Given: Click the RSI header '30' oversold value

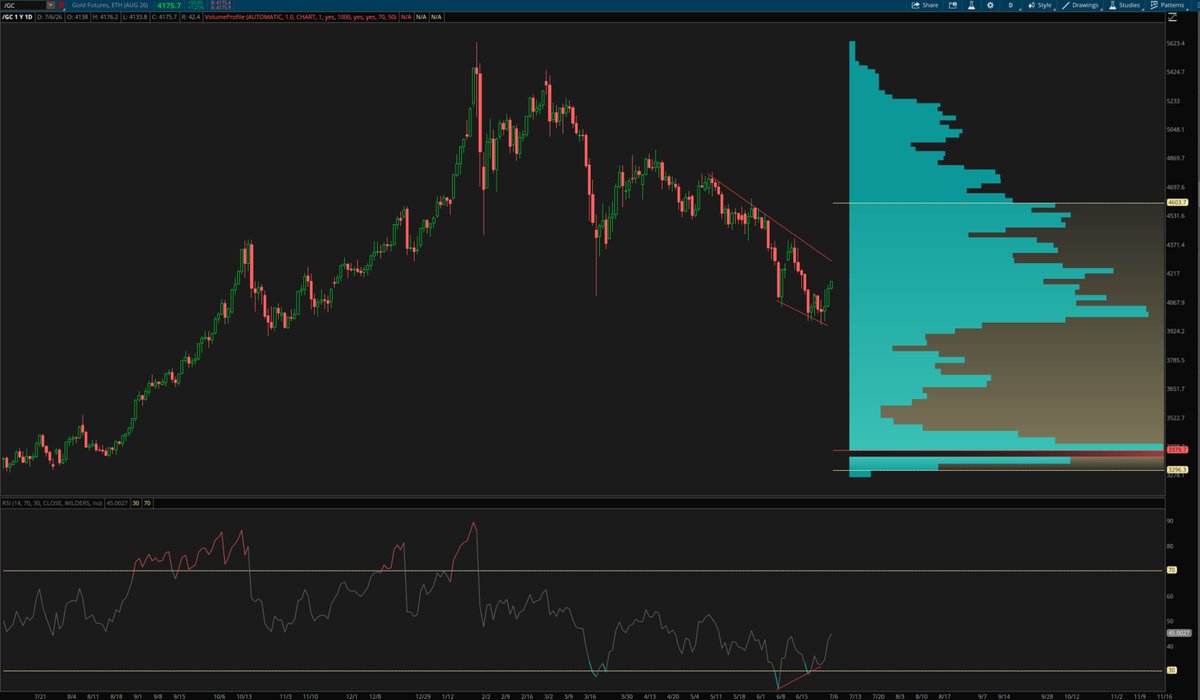Looking at the screenshot, I should 136,503.
